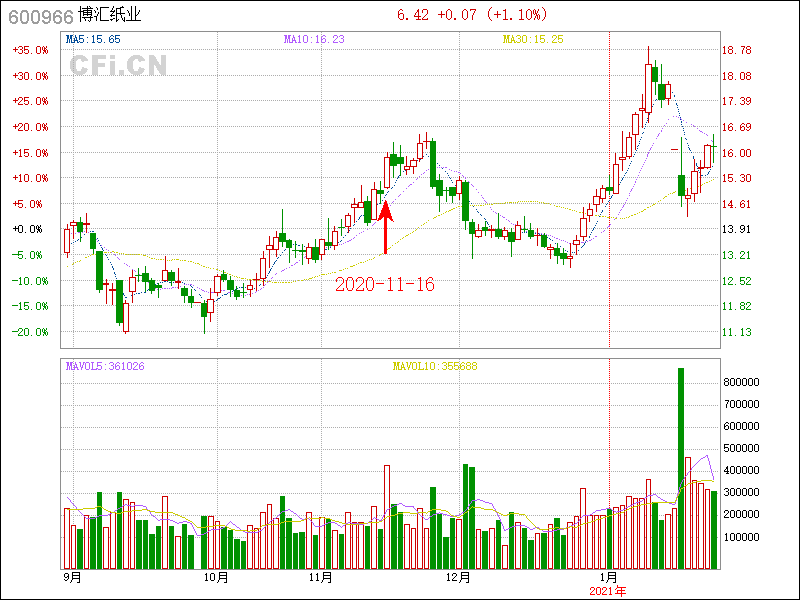This screenshot has height=600, width=800.
Task: Click the 600000 volume axis label
Action: click(x=741, y=427)
